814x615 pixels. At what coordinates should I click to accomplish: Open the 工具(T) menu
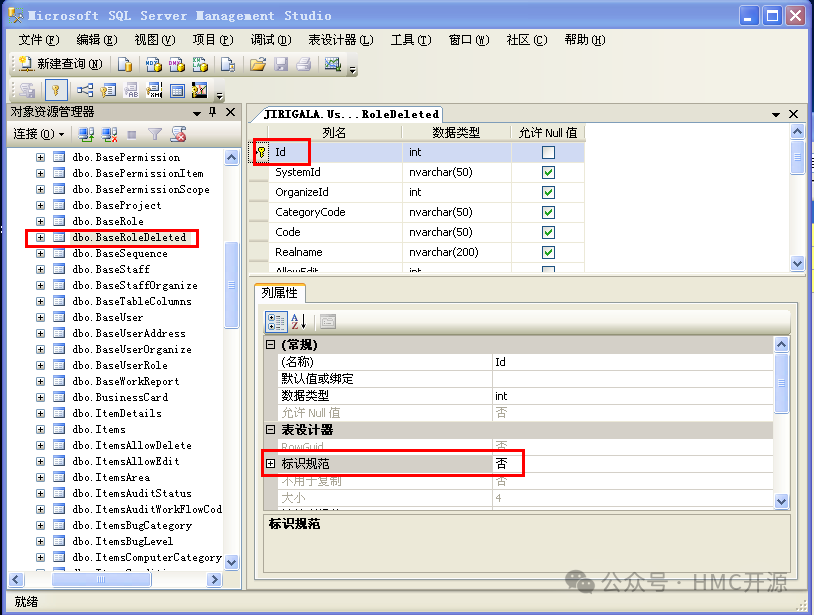coord(411,40)
